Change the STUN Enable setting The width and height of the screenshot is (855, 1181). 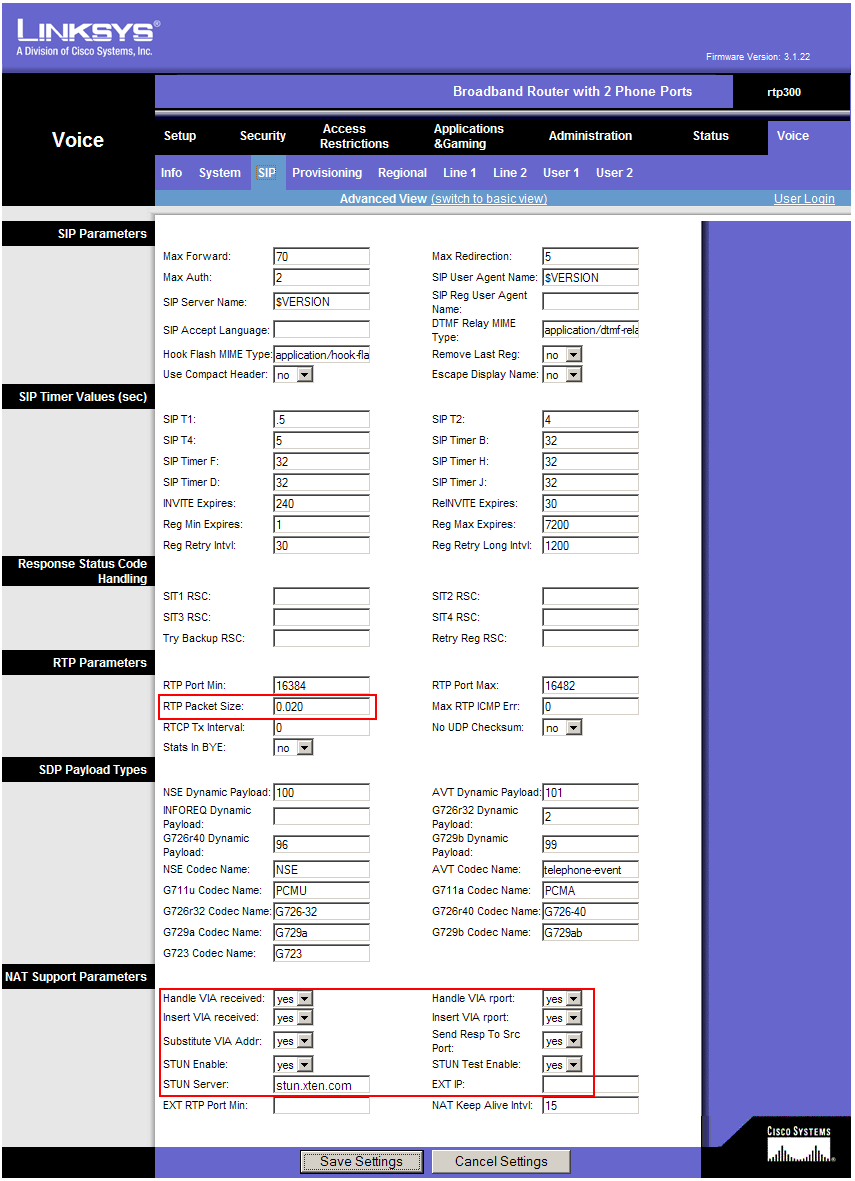[x=293, y=1062]
